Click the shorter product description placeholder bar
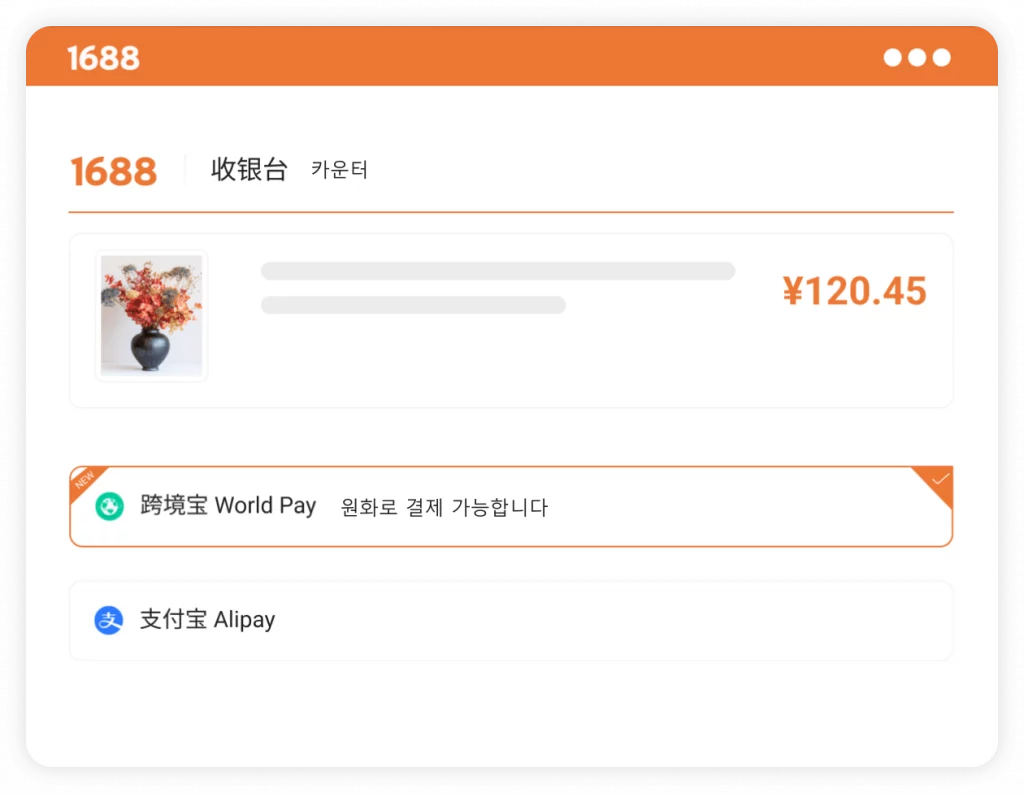 pos(413,305)
